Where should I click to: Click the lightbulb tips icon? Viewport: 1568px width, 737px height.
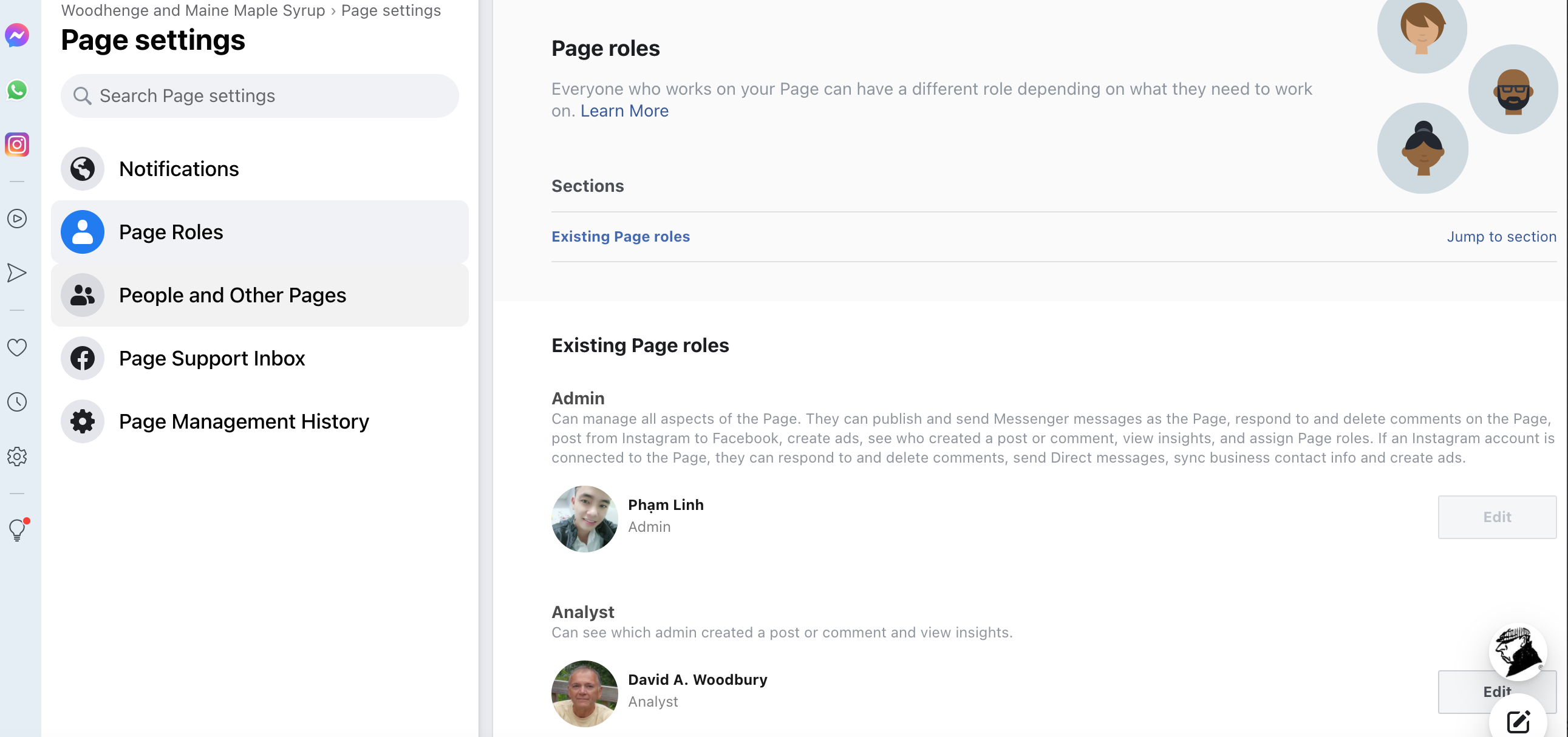pos(17,530)
